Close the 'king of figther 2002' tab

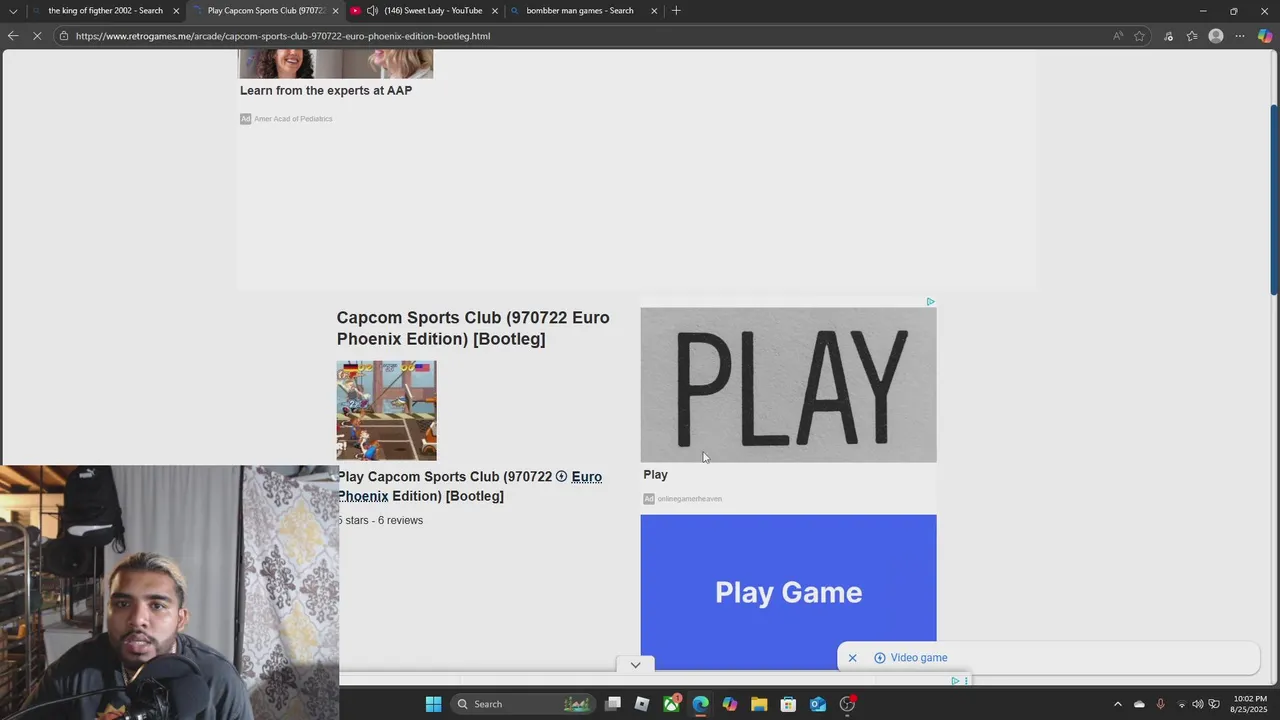coord(176,11)
